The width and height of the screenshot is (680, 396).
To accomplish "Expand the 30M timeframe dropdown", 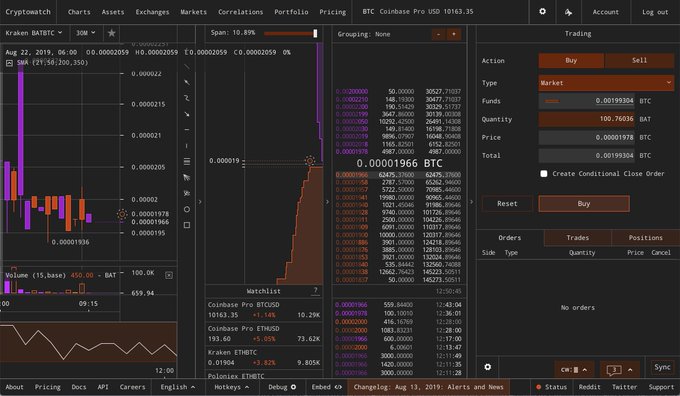I will pos(85,33).
